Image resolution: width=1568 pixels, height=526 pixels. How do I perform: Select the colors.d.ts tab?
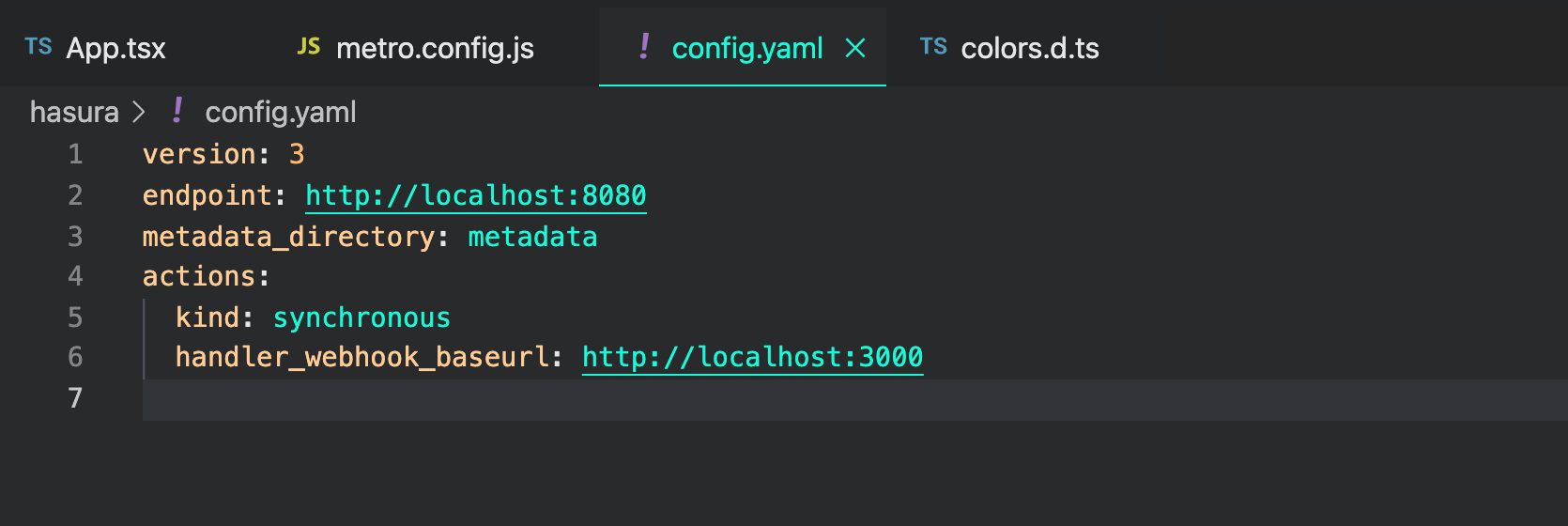tap(1029, 48)
